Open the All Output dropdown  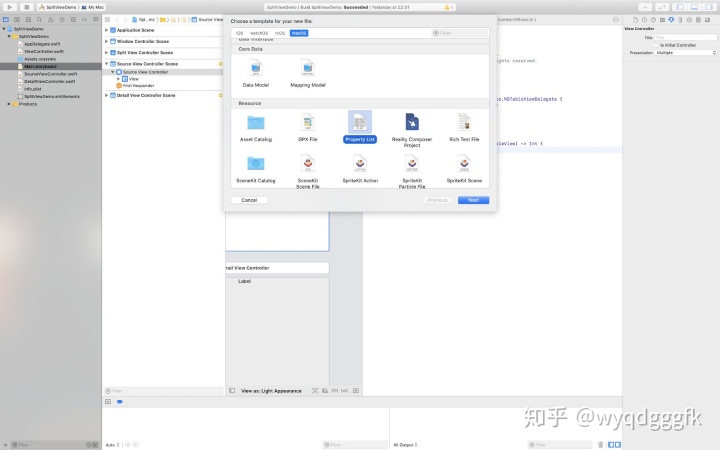[405, 444]
